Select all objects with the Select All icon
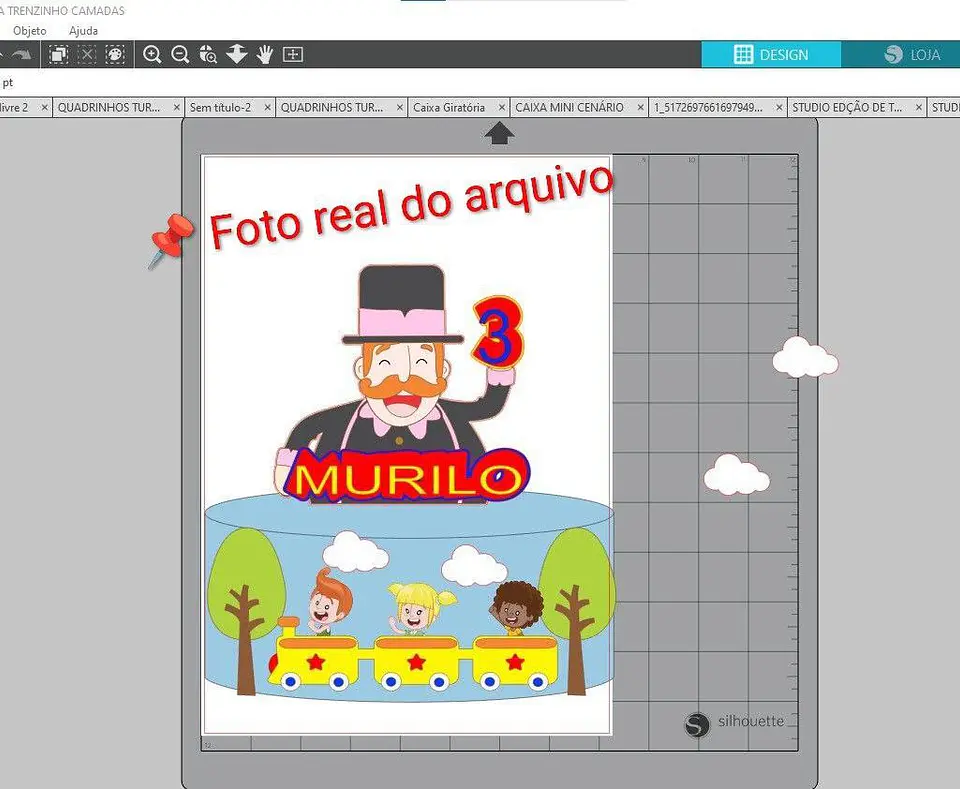Viewport: 960px width, 789px height. coord(59,54)
